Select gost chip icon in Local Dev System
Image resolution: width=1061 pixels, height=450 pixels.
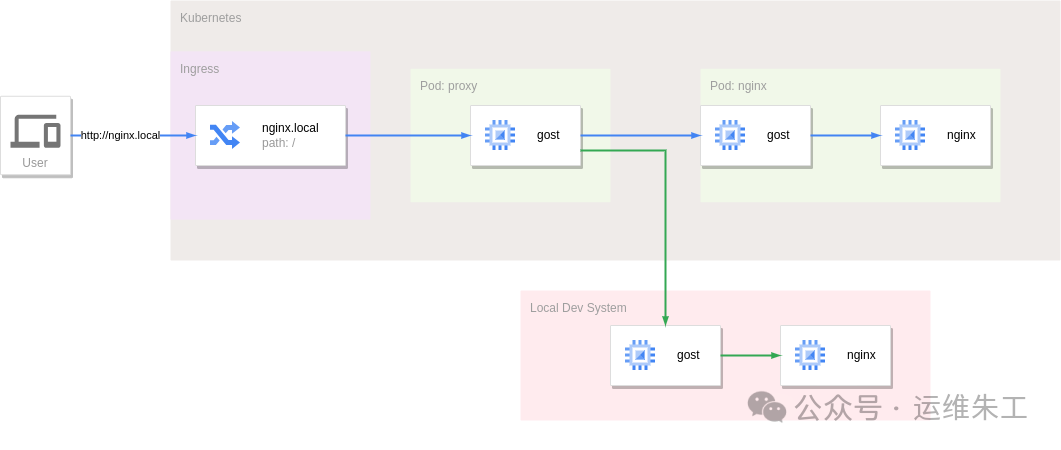[640, 355]
